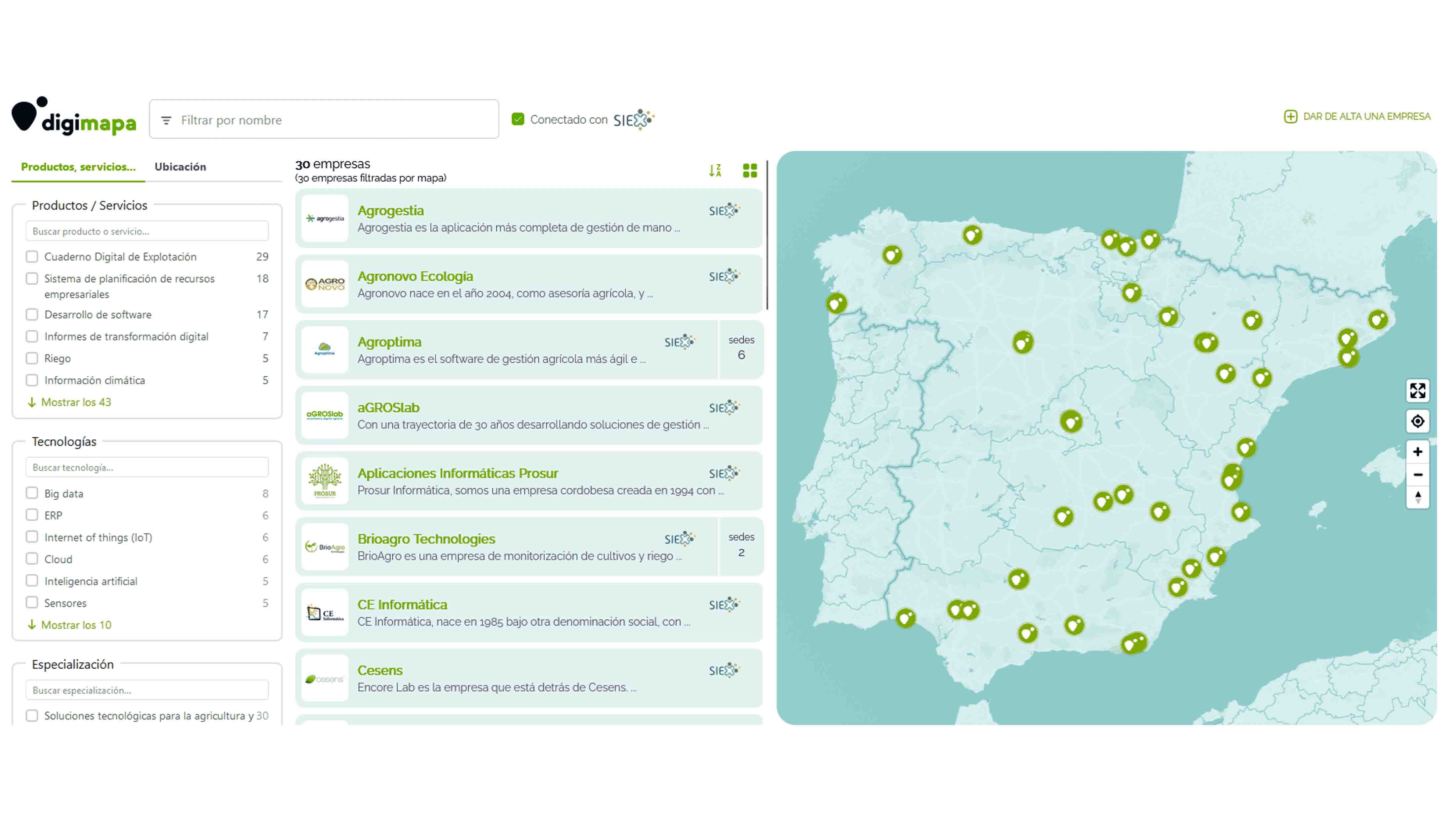The height and width of the screenshot is (820, 1456).
Task: Check the Riego filter
Action: click(32, 358)
